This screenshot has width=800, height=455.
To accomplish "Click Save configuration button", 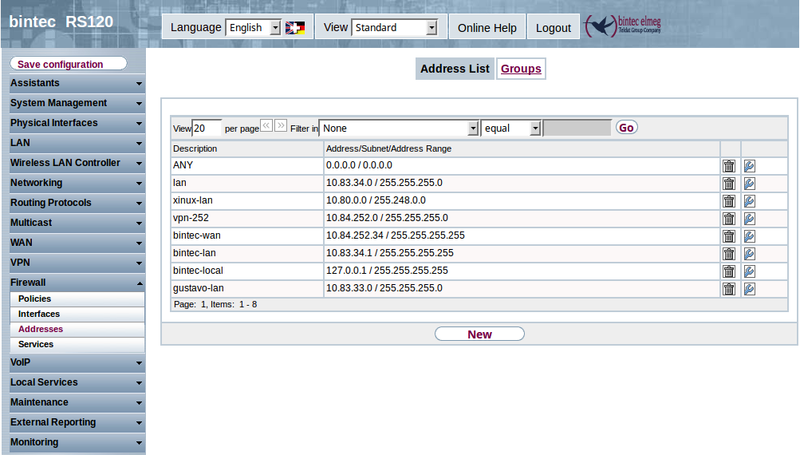I will (x=68, y=64).
